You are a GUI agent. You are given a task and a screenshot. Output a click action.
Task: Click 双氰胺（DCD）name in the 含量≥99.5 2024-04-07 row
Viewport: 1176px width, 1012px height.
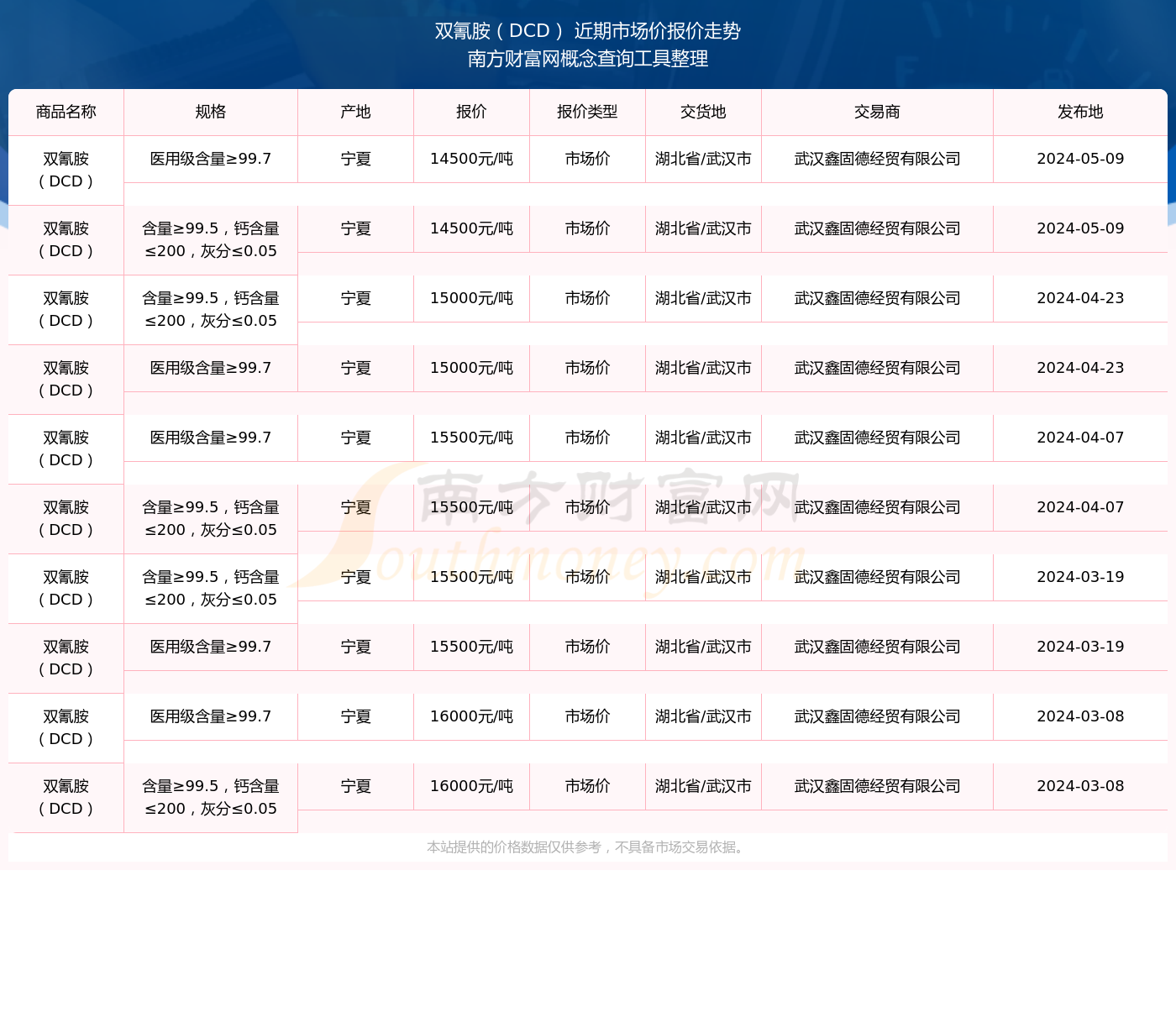pos(66,518)
